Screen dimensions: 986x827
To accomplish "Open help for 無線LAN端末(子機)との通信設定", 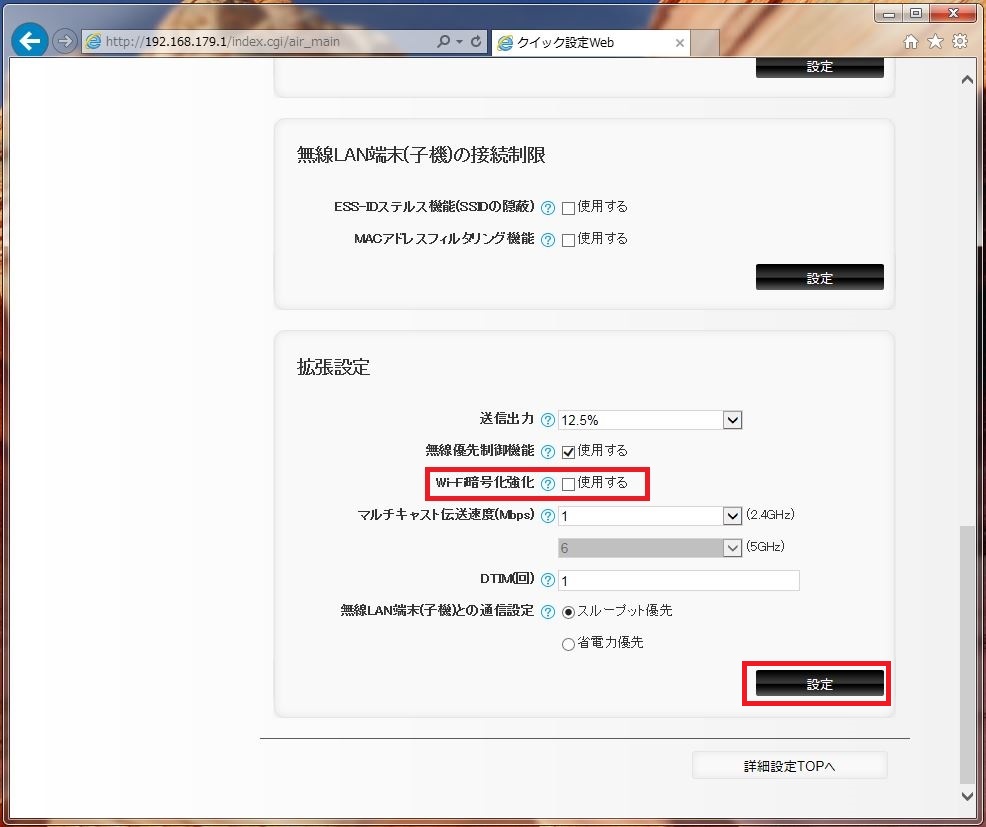I will 548,612.
